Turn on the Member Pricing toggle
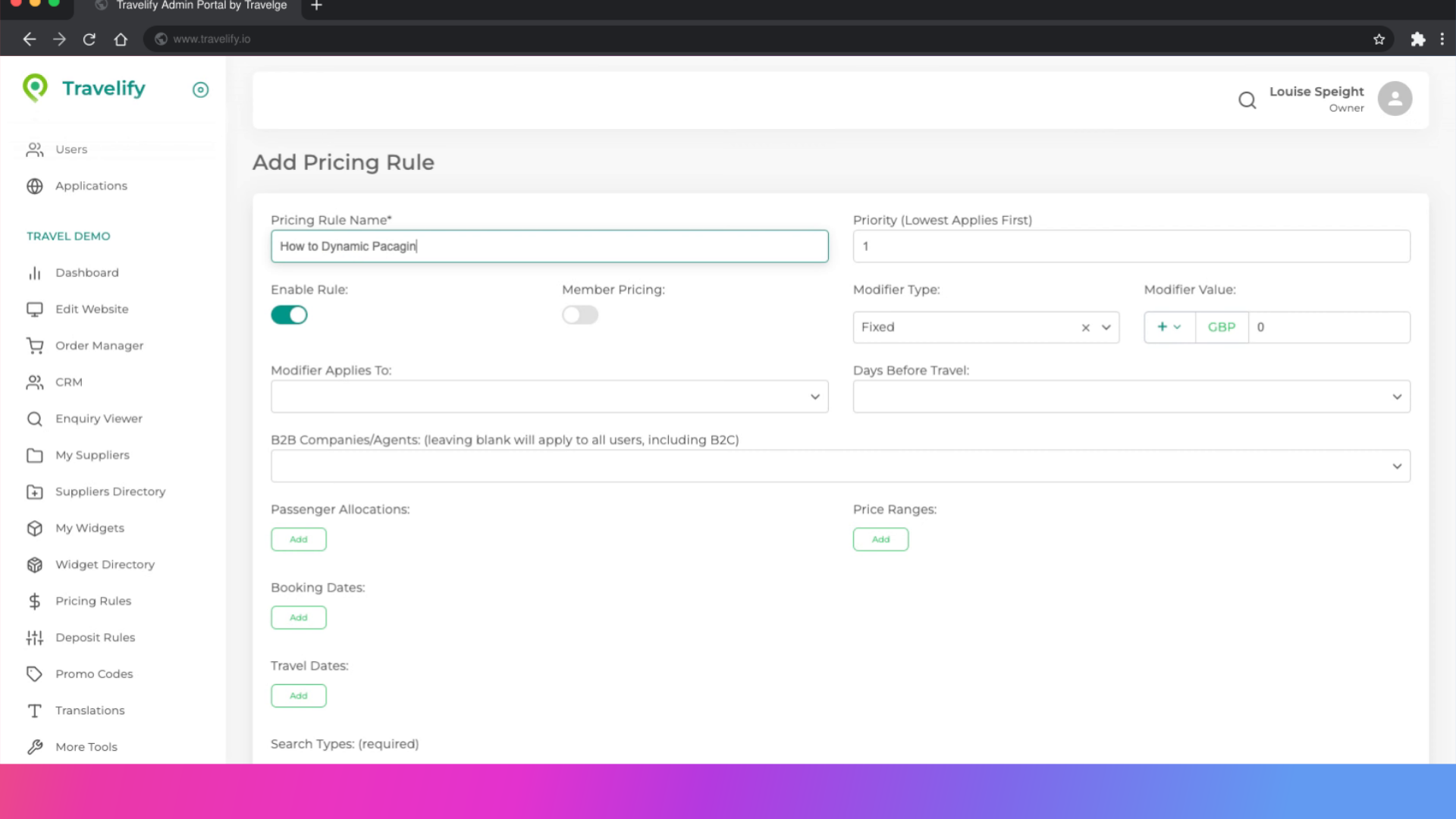This screenshot has width=1456, height=819. 580,315
